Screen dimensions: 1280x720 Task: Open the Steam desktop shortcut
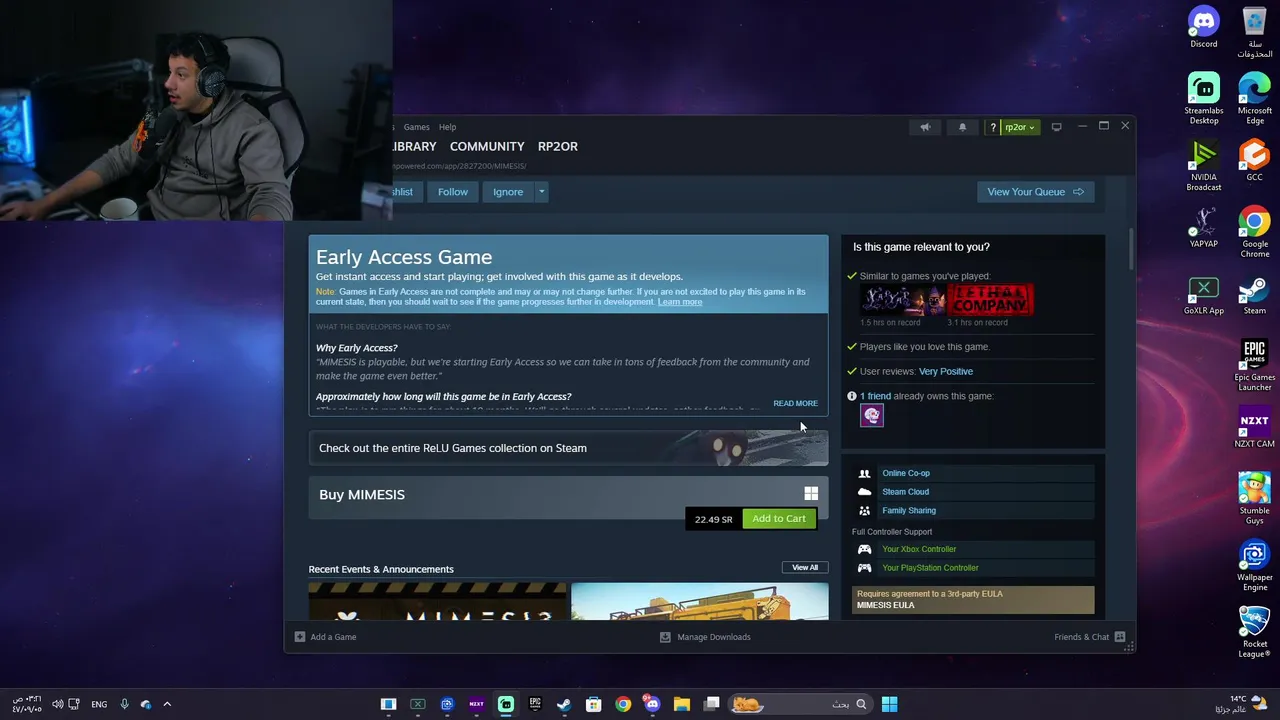click(x=1255, y=295)
